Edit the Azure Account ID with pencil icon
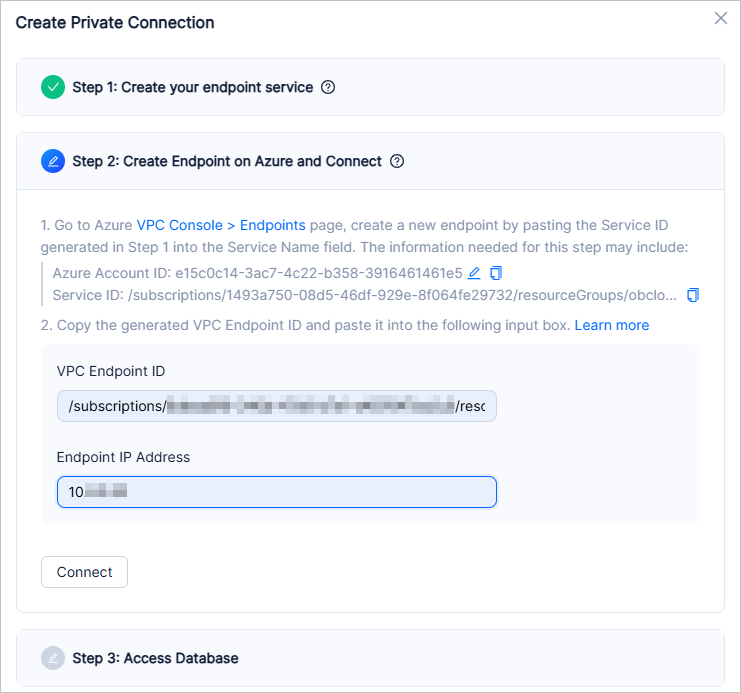The width and height of the screenshot is (741, 693). (475, 273)
